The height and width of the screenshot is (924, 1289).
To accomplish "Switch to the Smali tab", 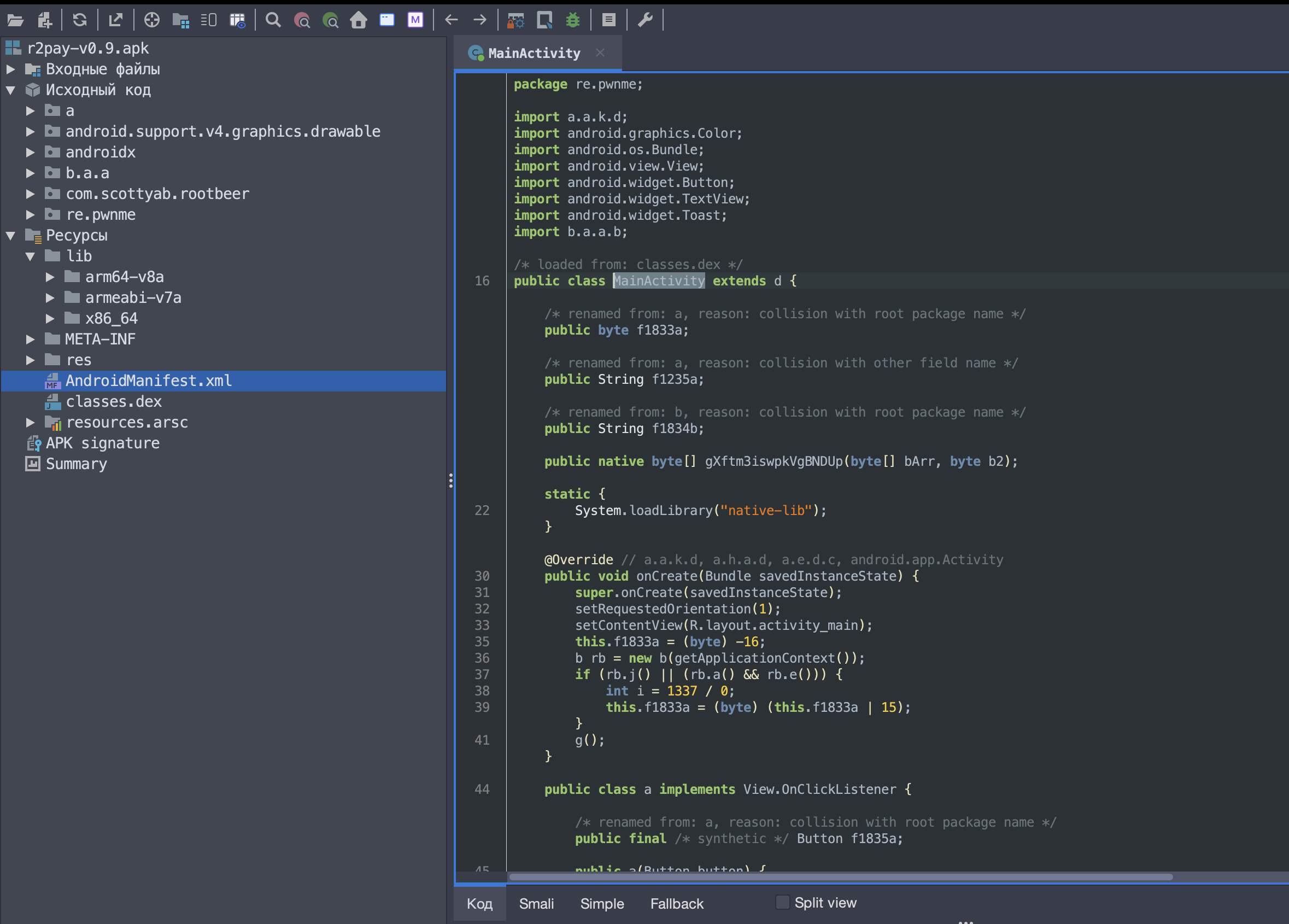I will 536,904.
